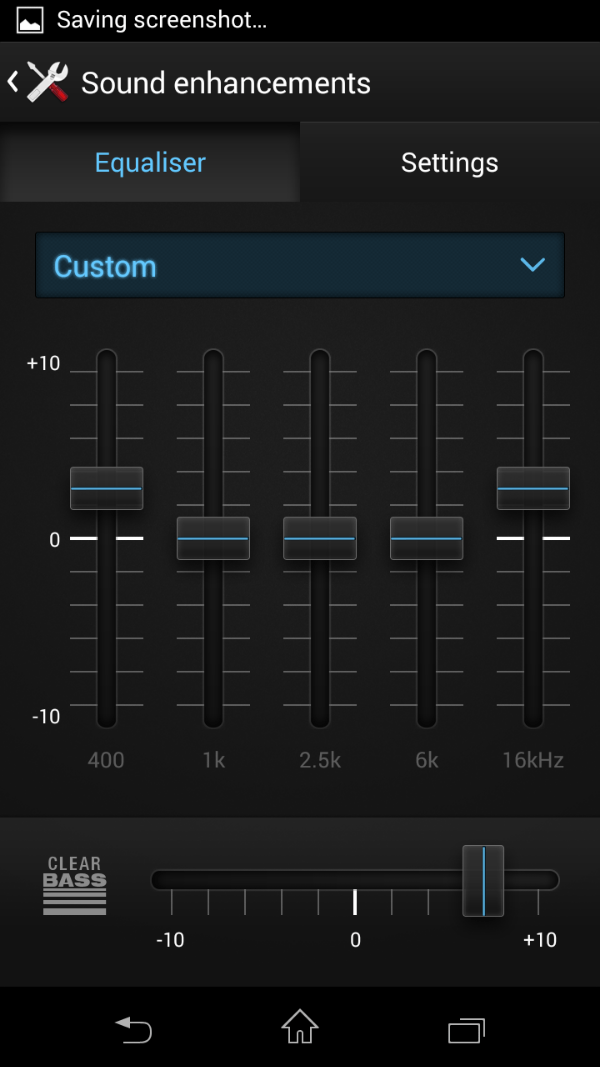Click the Clear Bass slider handle

pos(483,880)
